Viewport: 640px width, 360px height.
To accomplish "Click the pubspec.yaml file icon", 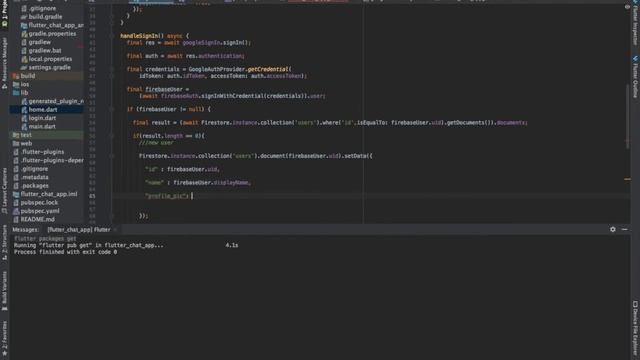I will (x=16, y=211).
